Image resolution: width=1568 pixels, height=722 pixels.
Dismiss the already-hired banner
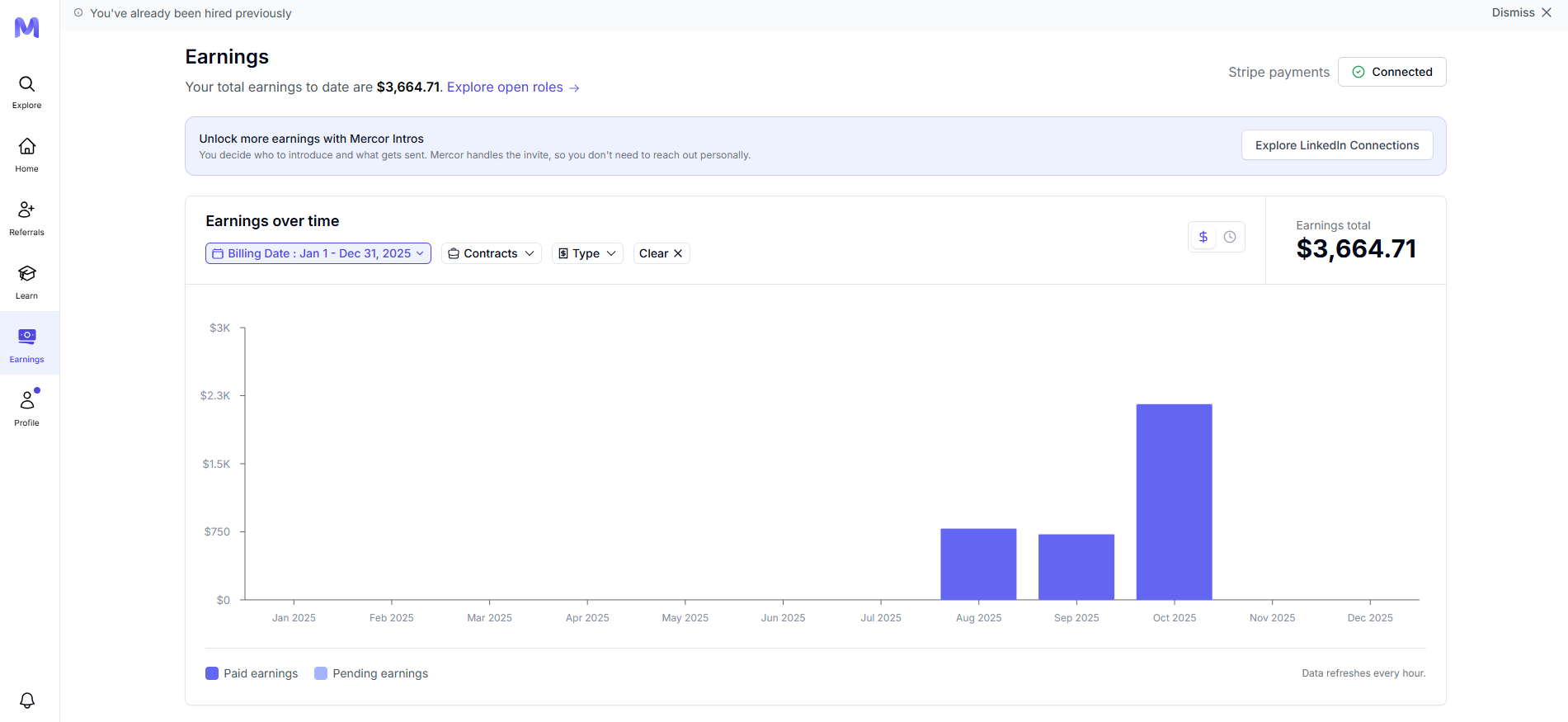[x=1522, y=12]
